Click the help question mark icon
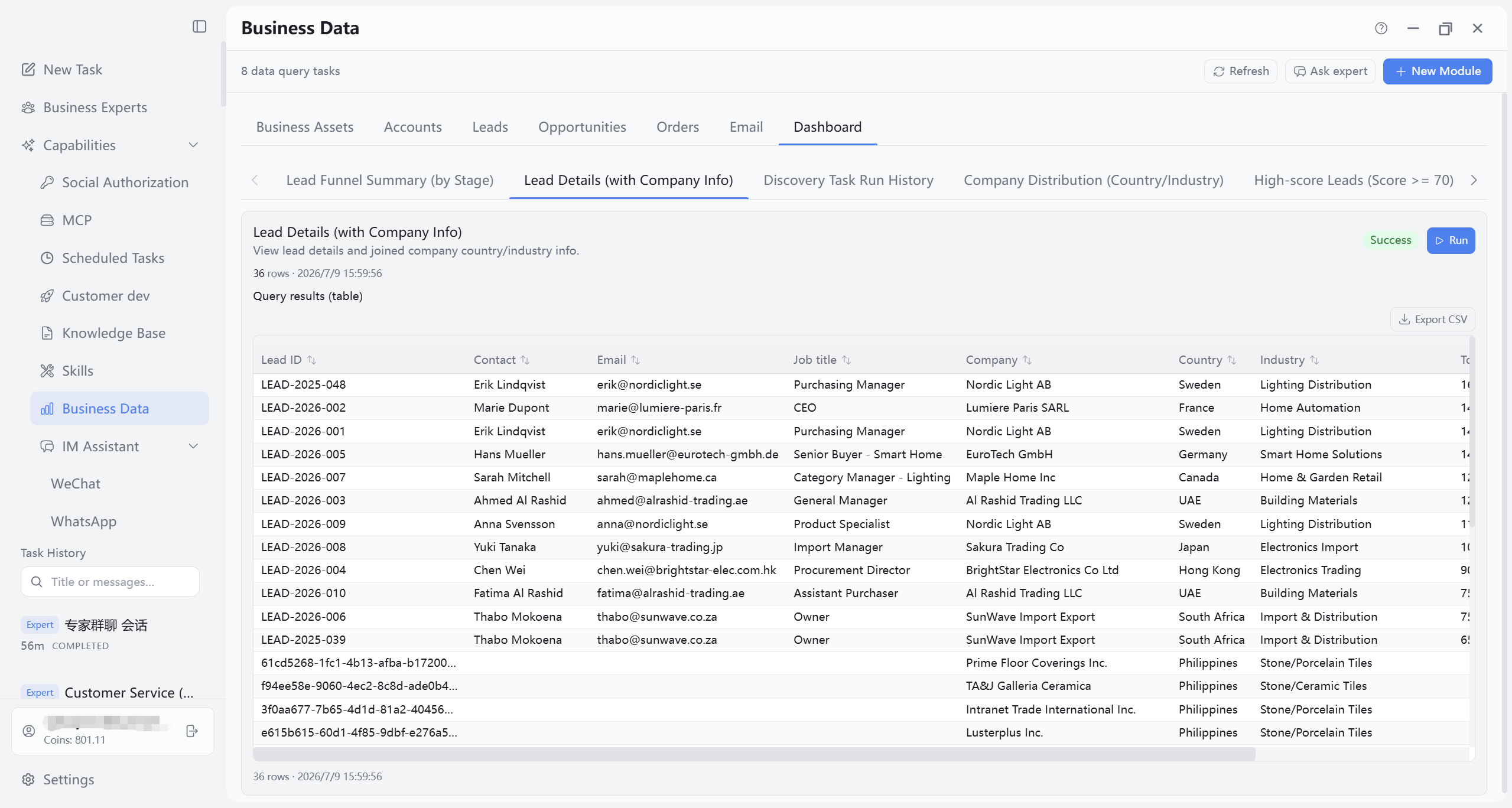1512x808 pixels. point(1381,28)
